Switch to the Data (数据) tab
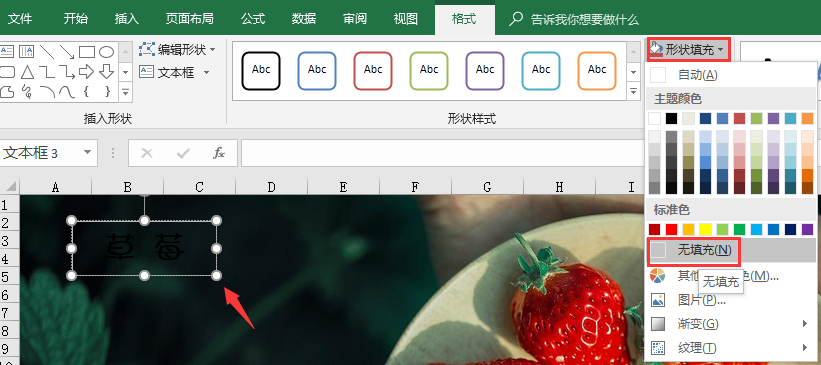Screen dimensions: 821x365 coord(304,19)
